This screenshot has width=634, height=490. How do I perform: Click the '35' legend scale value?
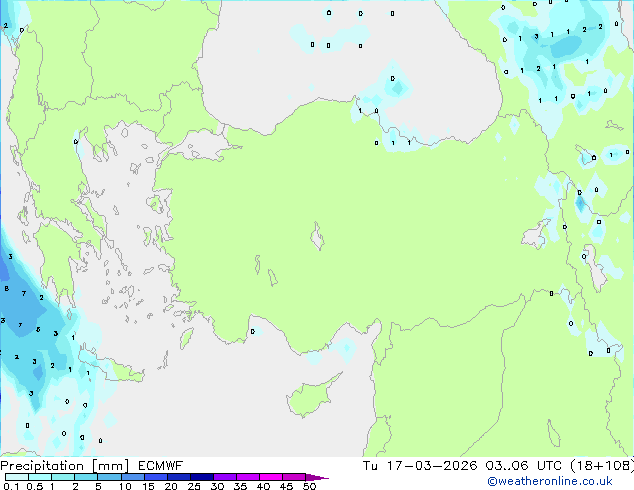point(240,486)
